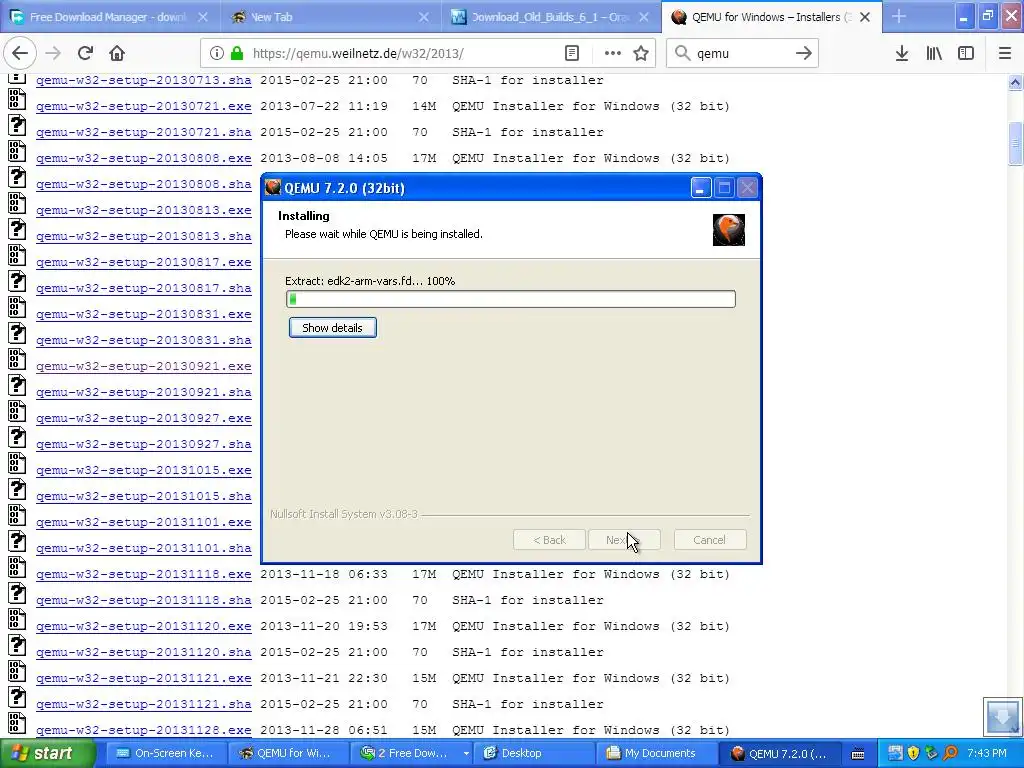This screenshot has width=1024, height=768.
Task: Open 2 Free Download taskbar group
Action: pos(408,754)
